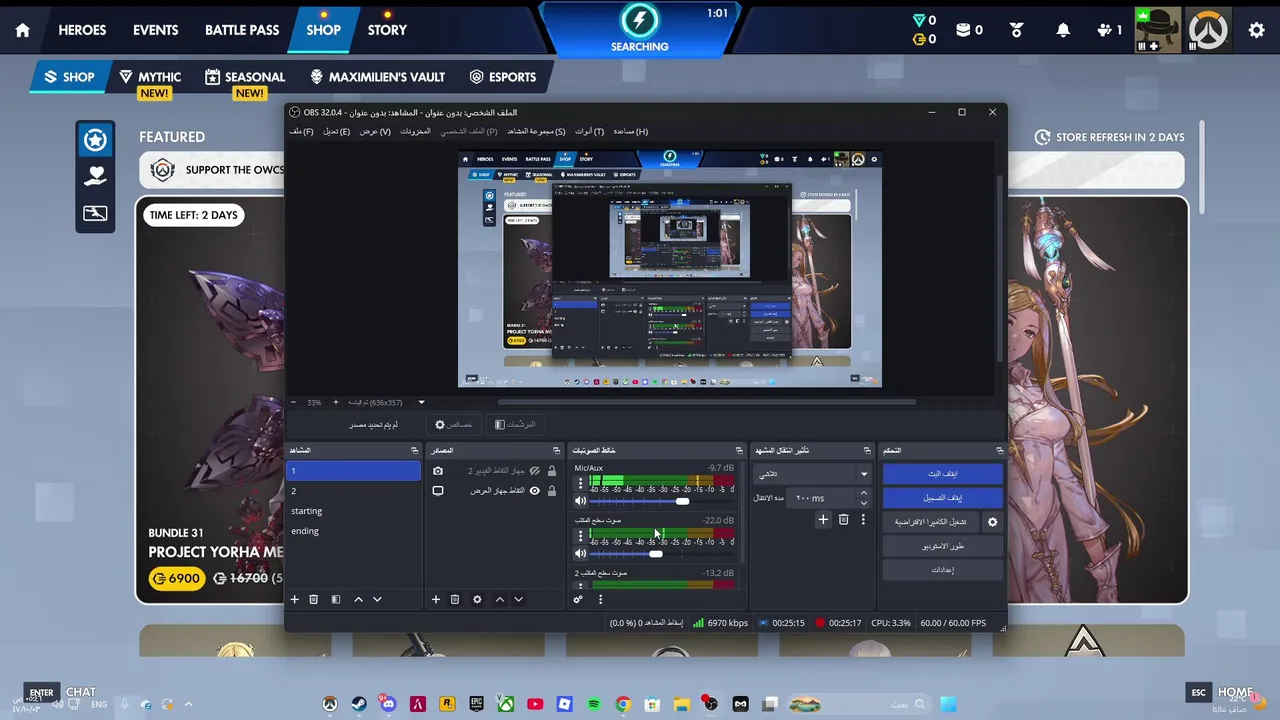1280x720 pixels.
Task: Open transition properties three-dot menu
Action: [863, 519]
